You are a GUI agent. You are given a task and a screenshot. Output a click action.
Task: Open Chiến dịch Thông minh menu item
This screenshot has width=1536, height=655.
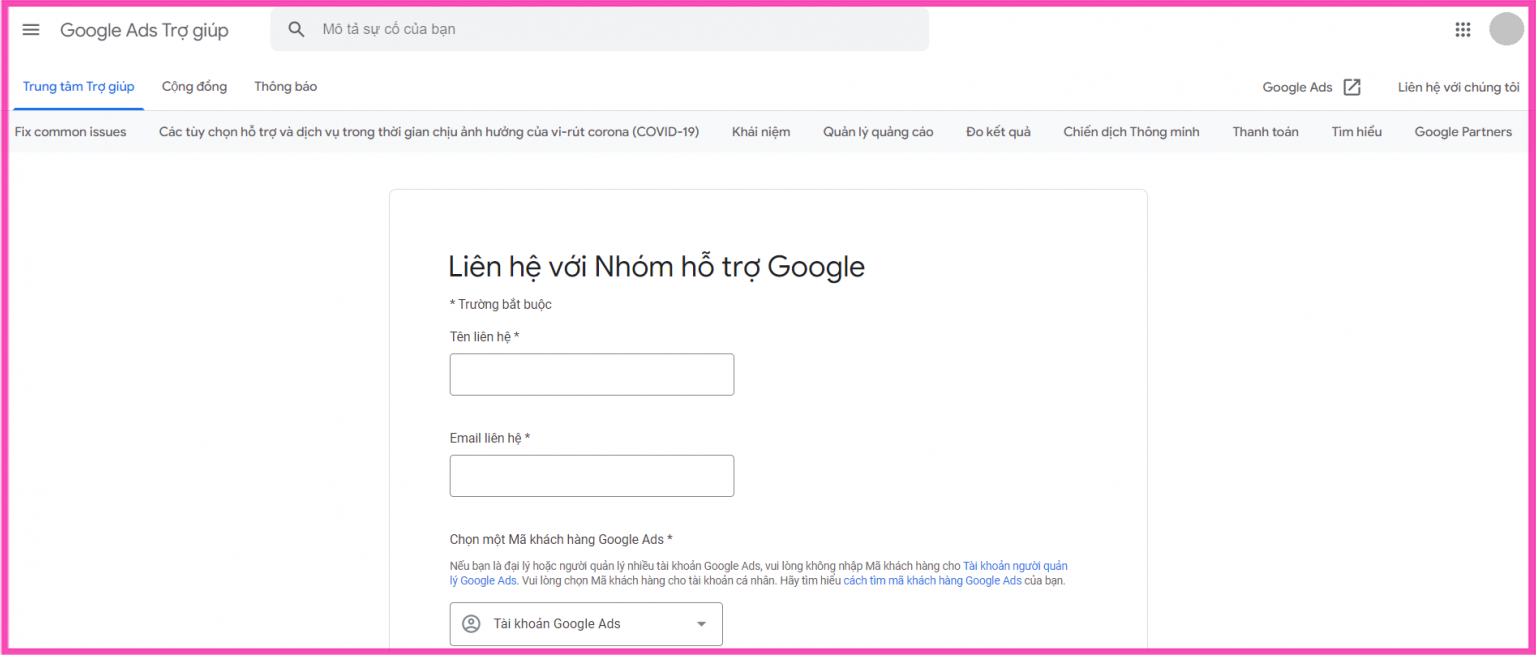[1131, 132]
